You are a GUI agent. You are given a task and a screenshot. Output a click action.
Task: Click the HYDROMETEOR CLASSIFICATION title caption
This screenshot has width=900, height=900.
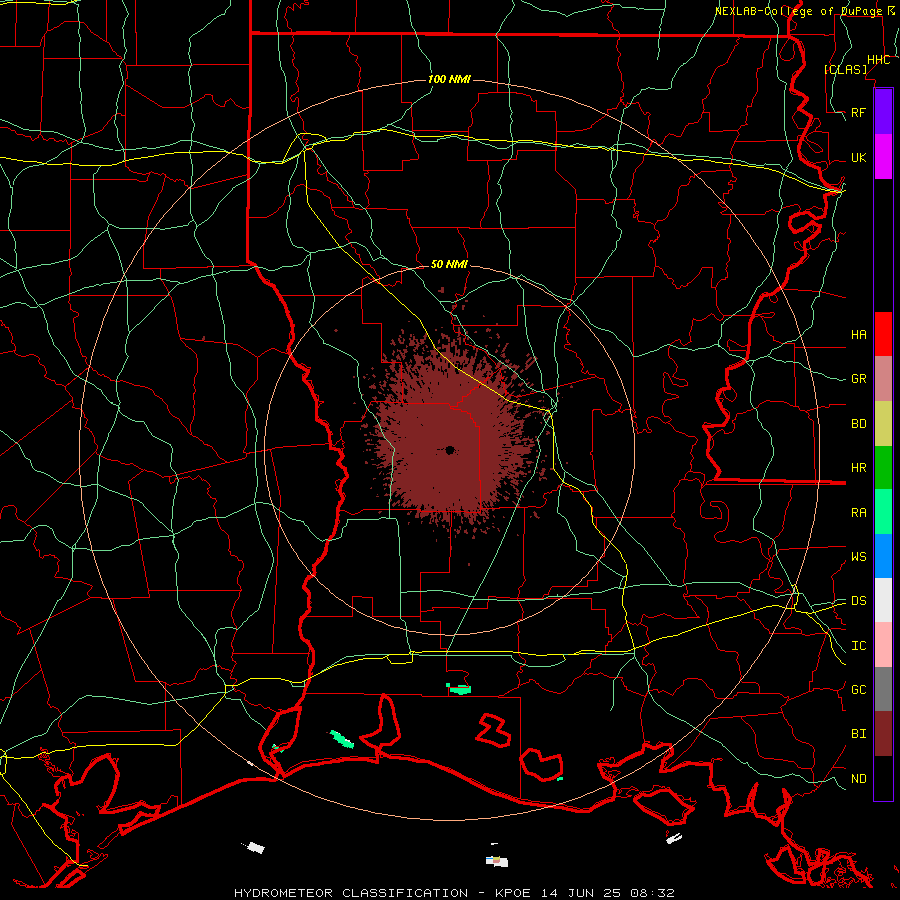tap(454, 893)
